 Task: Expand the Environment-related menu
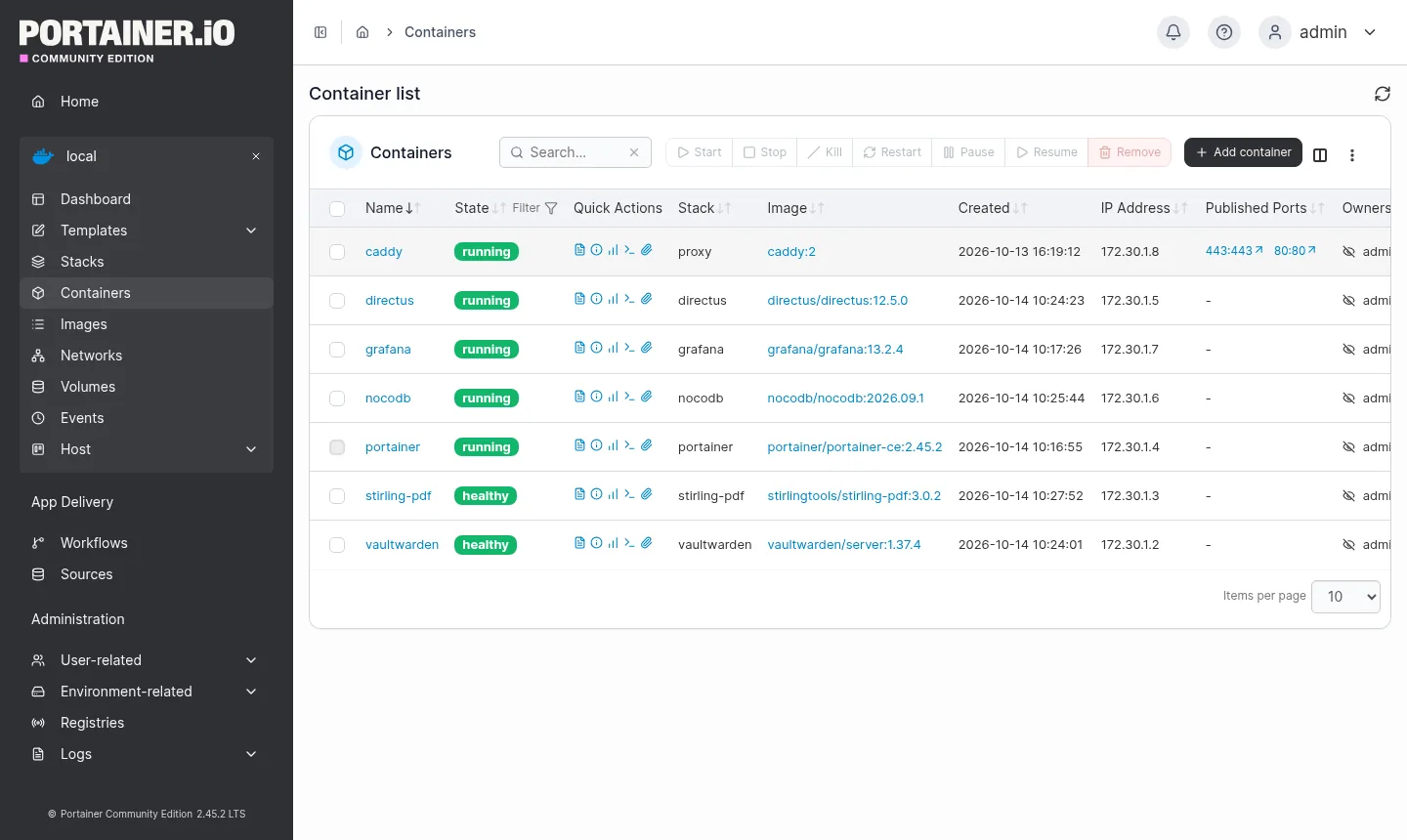pyautogui.click(x=147, y=692)
